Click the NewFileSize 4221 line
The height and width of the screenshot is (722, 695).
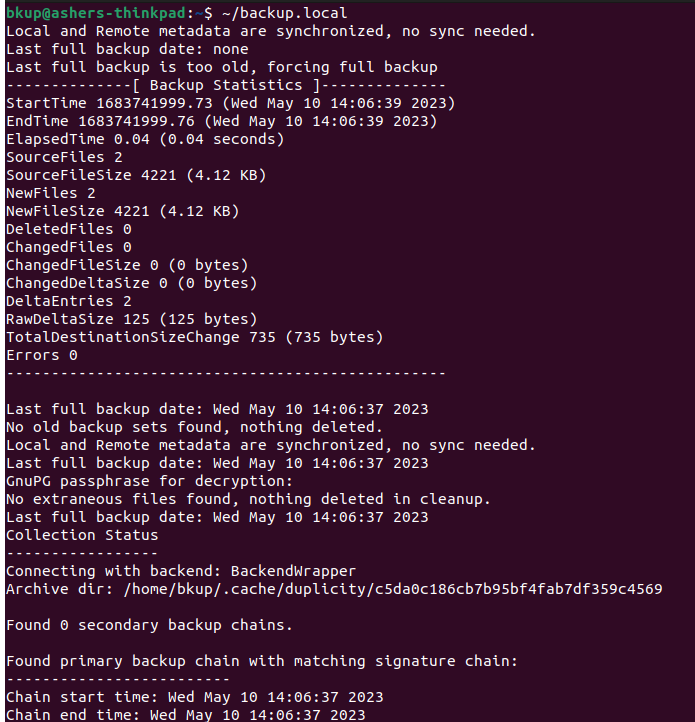pos(123,211)
